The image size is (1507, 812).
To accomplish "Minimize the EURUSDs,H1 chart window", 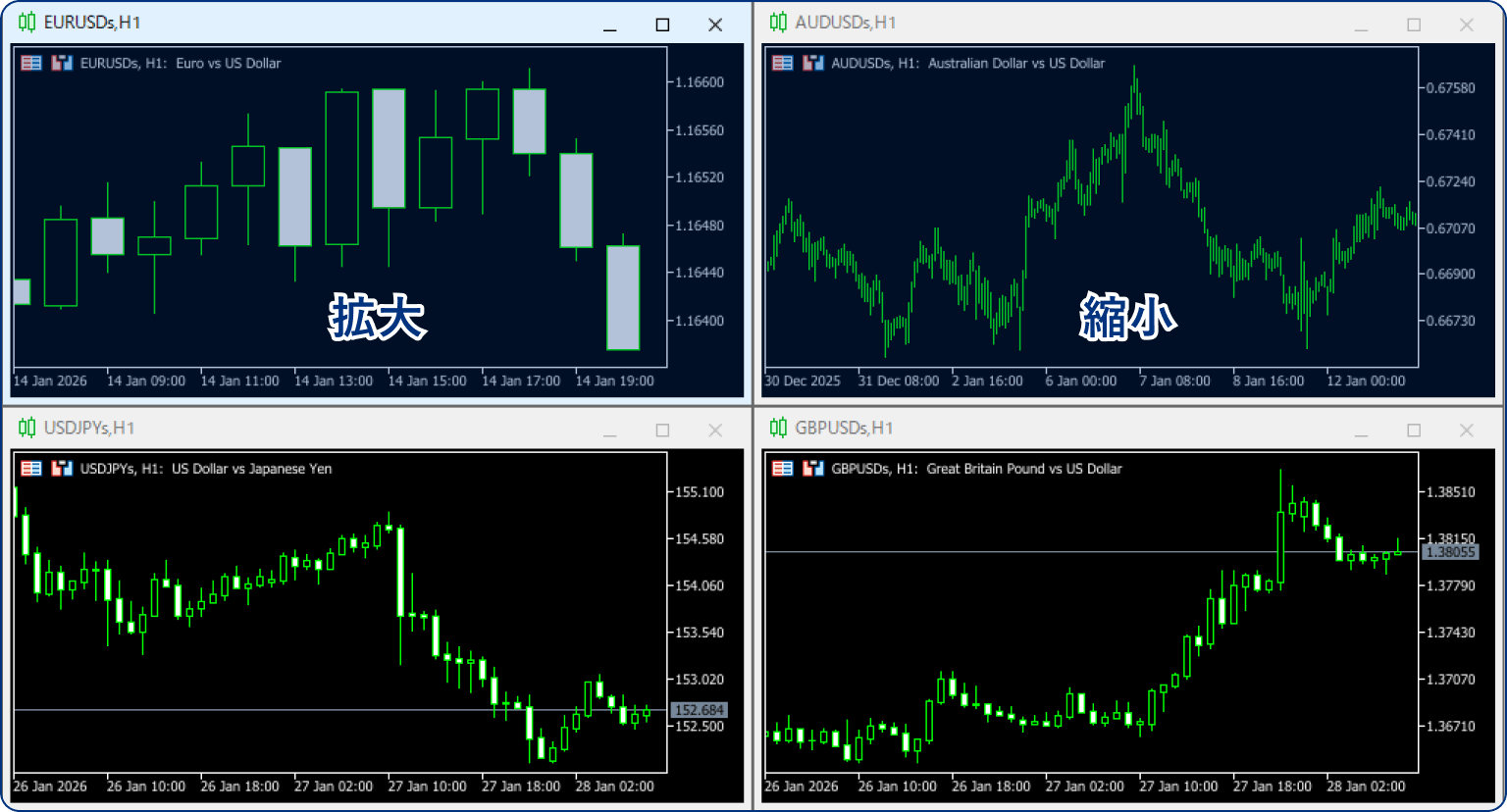I will click(609, 25).
